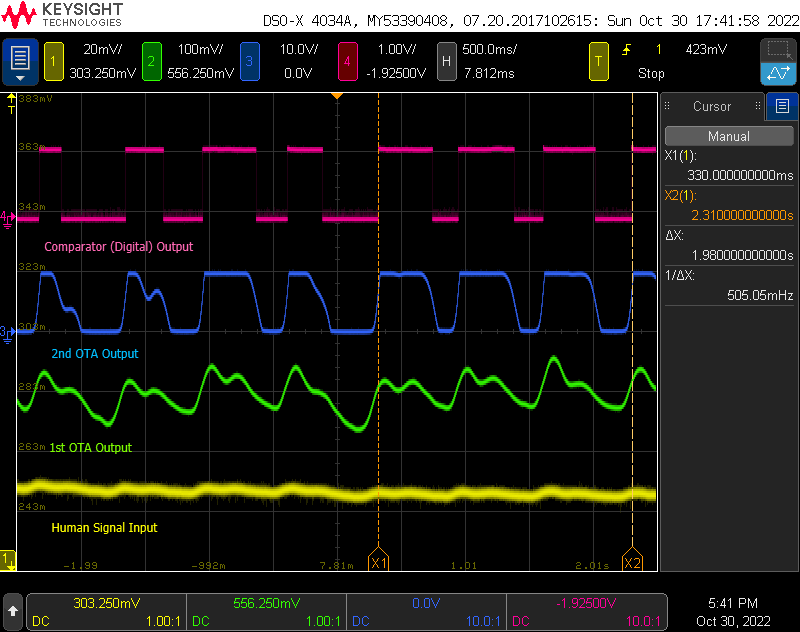The width and height of the screenshot is (800, 632).
Task: Click channel 1 ground marker on left edge
Action: tap(8, 559)
